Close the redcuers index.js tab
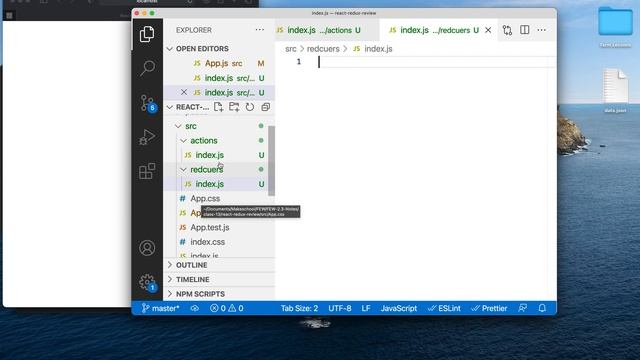The width and height of the screenshot is (640, 360). (488, 30)
